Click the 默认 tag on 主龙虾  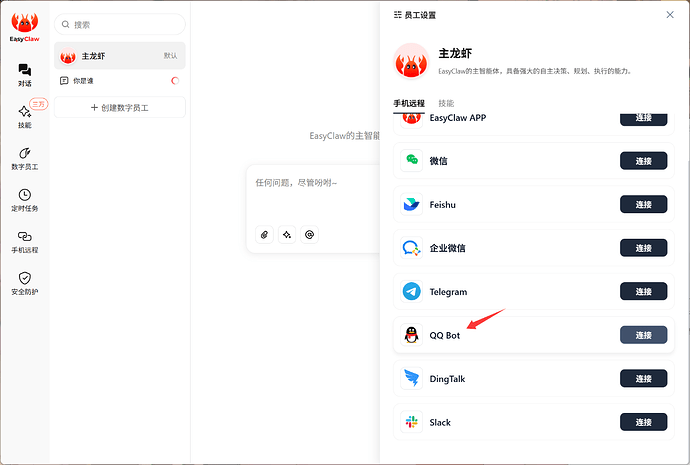[x=170, y=55]
